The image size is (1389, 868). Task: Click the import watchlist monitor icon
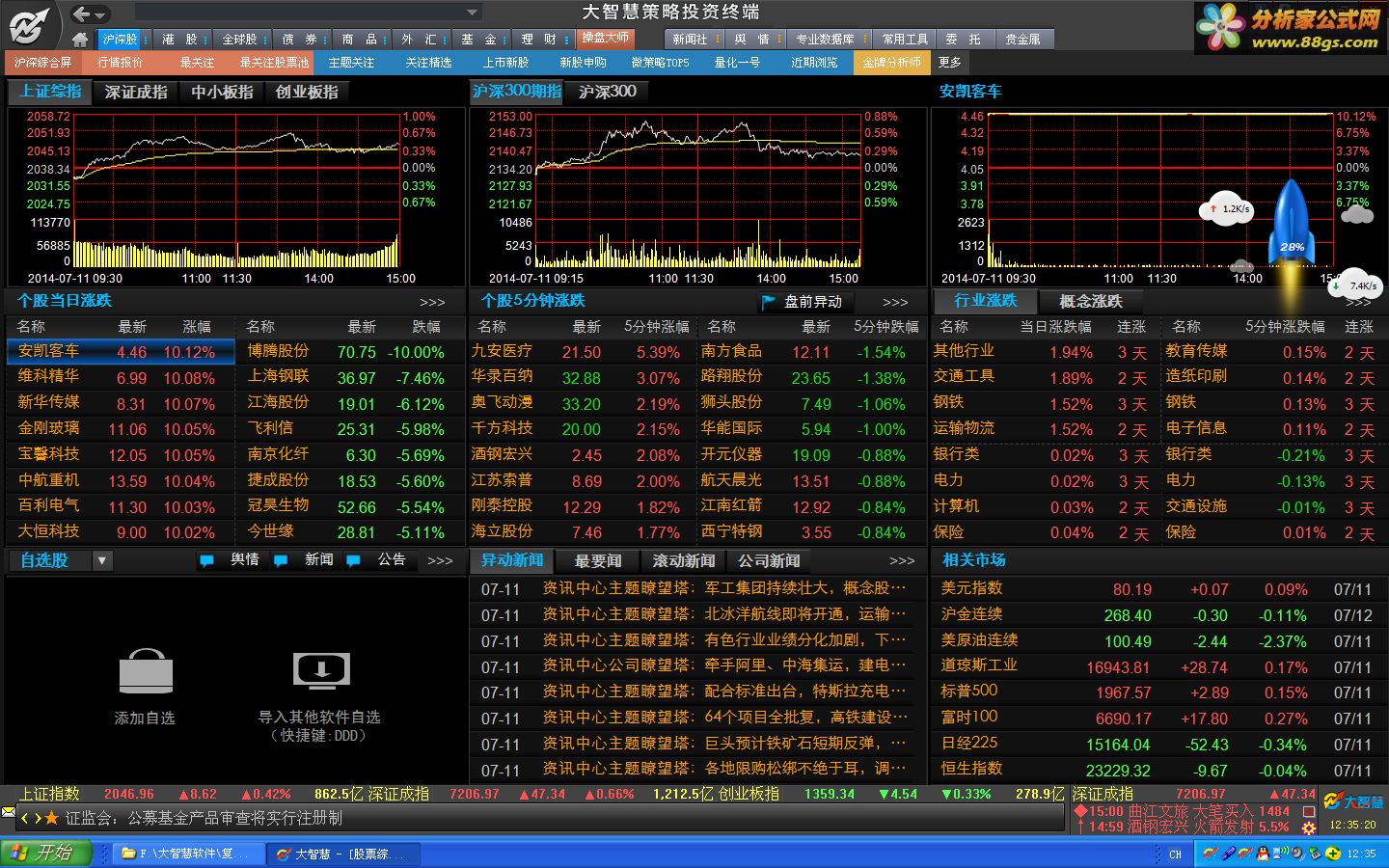[321, 669]
